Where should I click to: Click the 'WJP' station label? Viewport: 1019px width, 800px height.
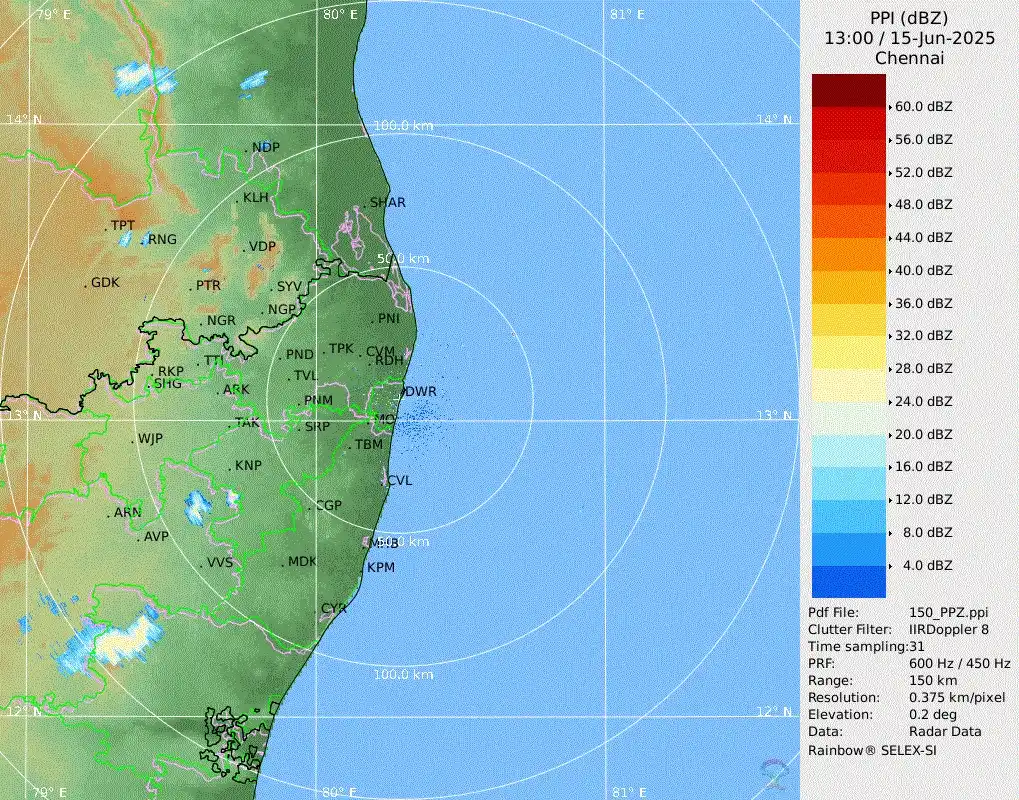(x=150, y=439)
